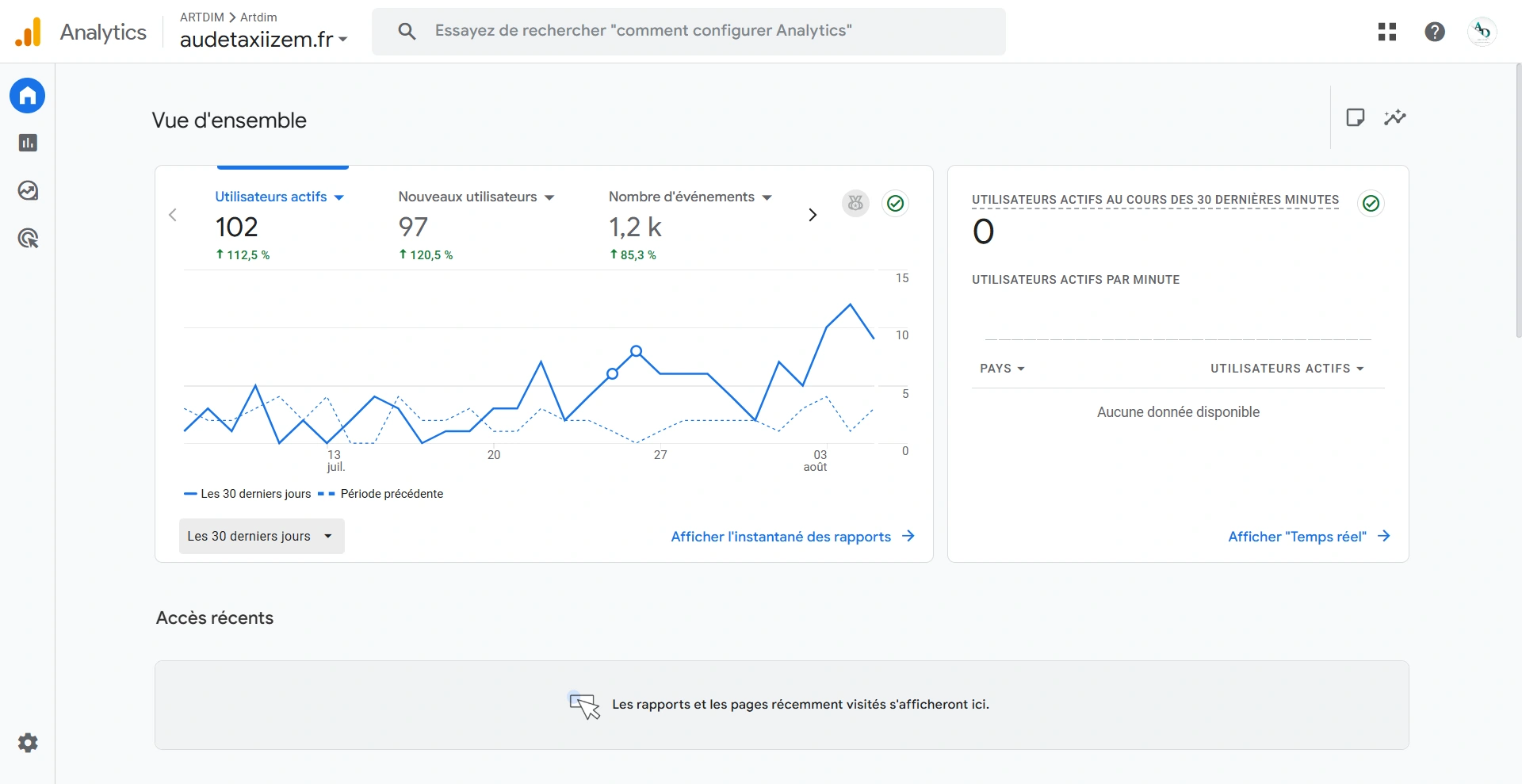Click the Vue d'ensemble heading
Screen dimensions: 1522x784
coord(229,120)
